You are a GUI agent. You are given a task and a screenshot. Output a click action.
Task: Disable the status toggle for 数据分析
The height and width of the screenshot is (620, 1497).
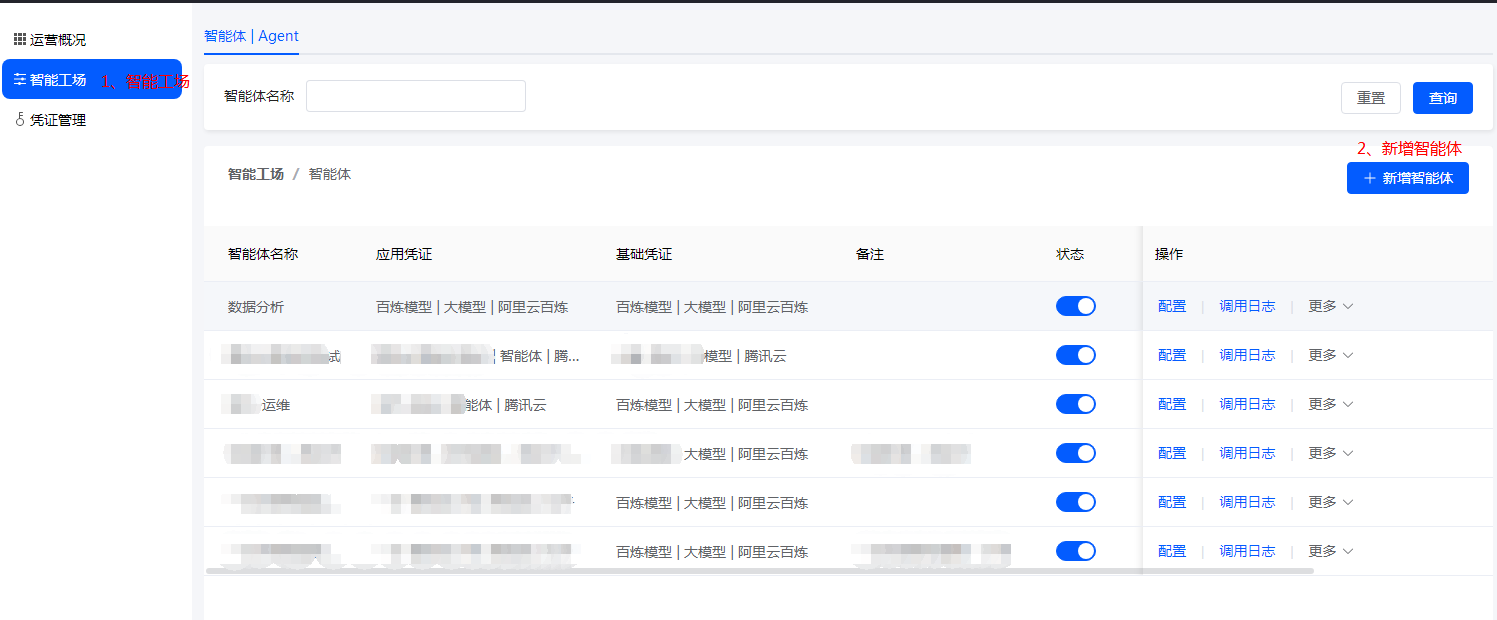(1075, 306)
